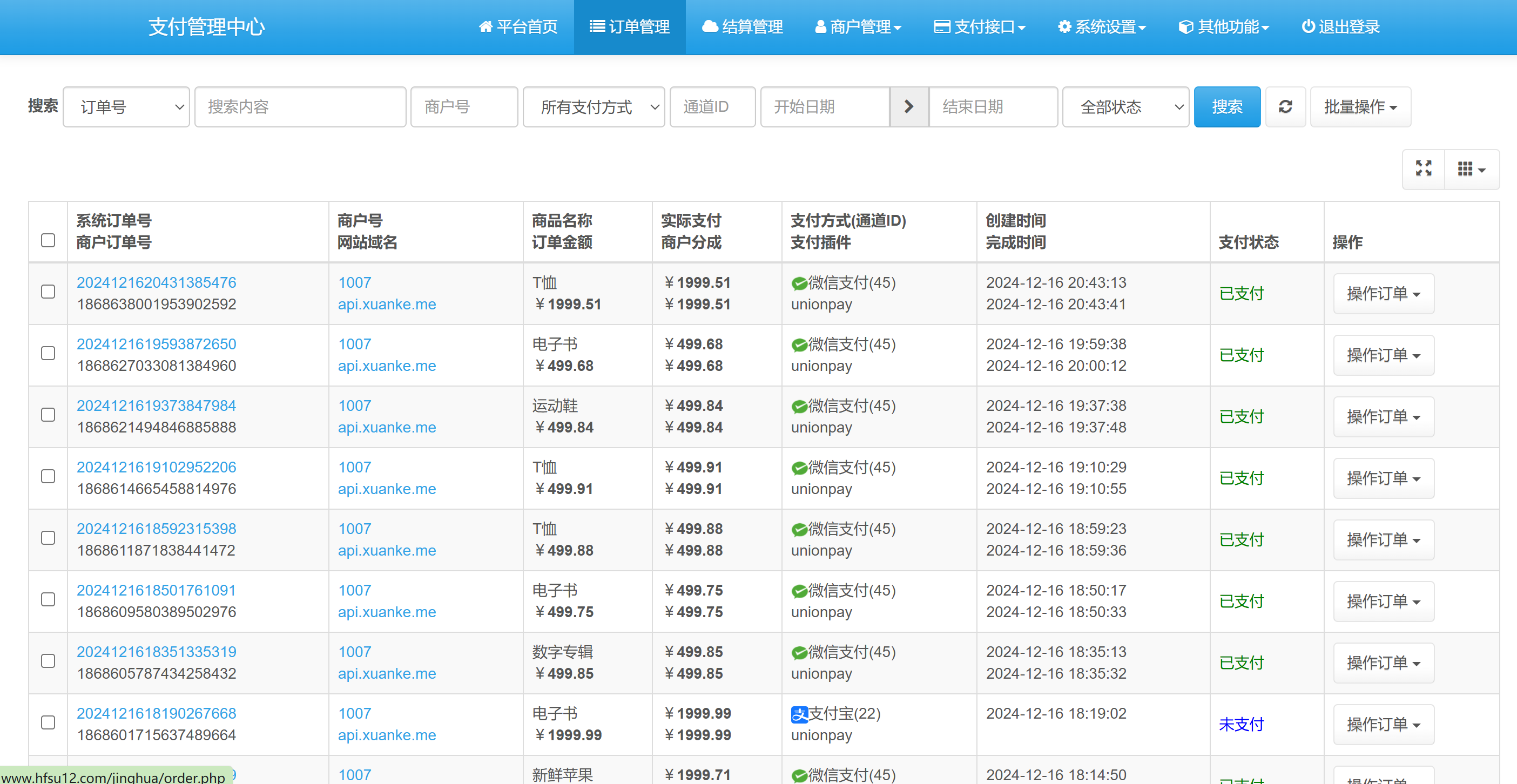Viewport: 1517px width, 784px height.
Task: Check the box for order 2024121620431385476
Action: [x=48, y=292]
